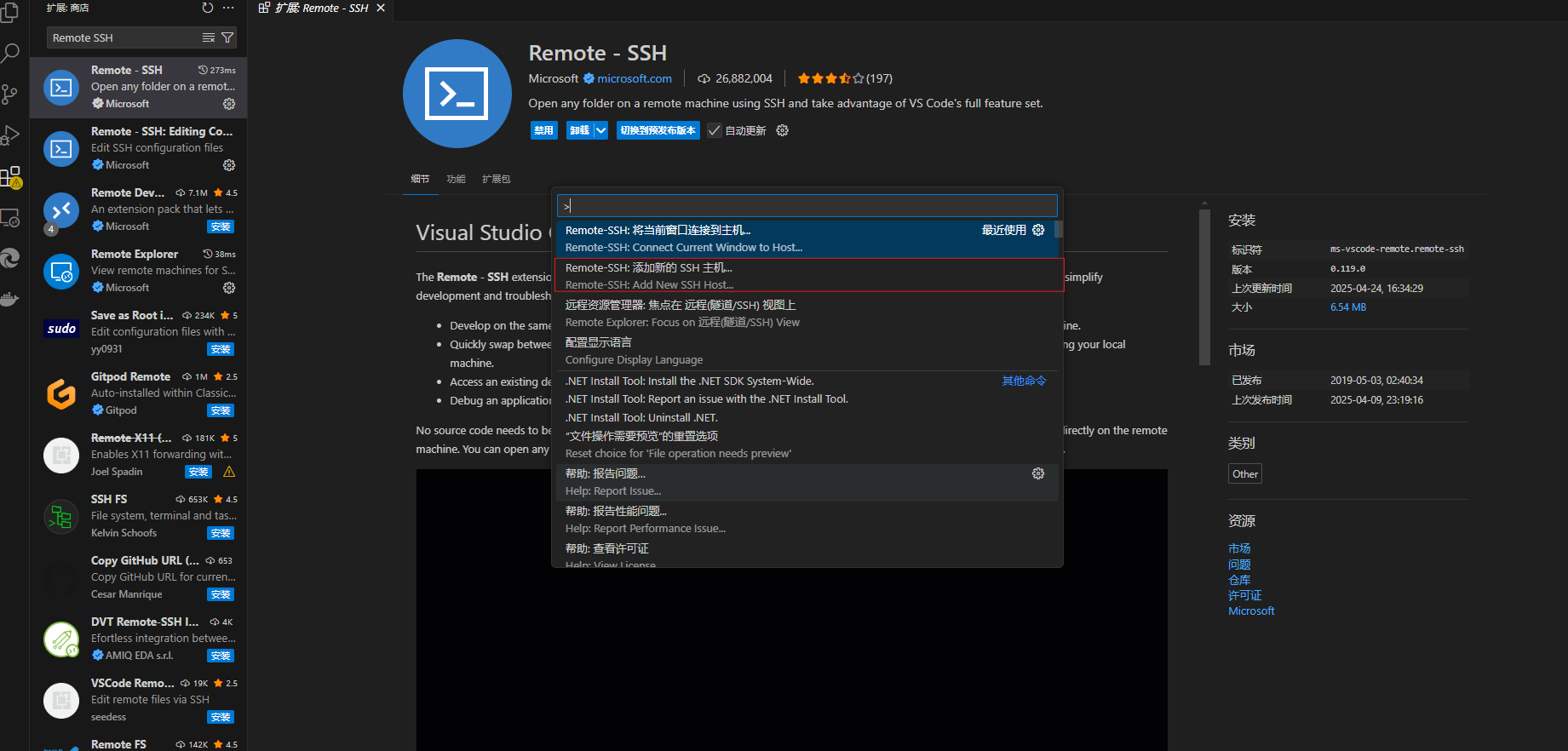
Task: Click the 禁用 disable button
Action: click(543, 130)
